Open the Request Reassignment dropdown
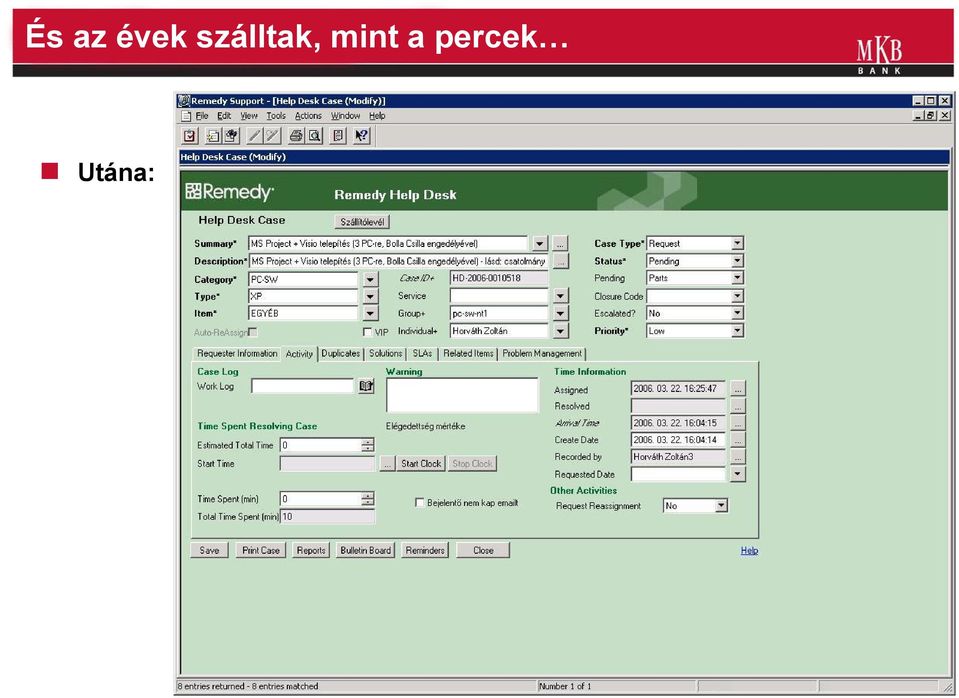The image size is (959, 698). pos(722,506)
